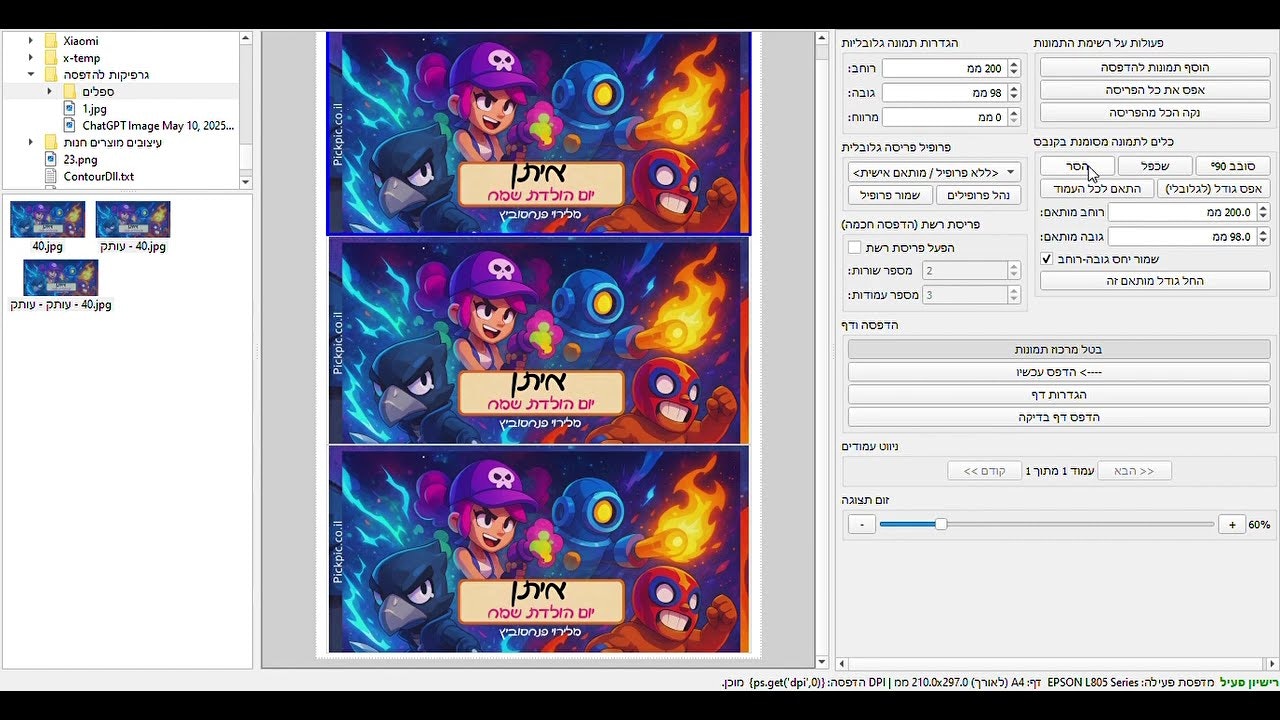The image size is (1280, 720).
Task: Click the רוחב global width input field
Action: coord(944,69)
